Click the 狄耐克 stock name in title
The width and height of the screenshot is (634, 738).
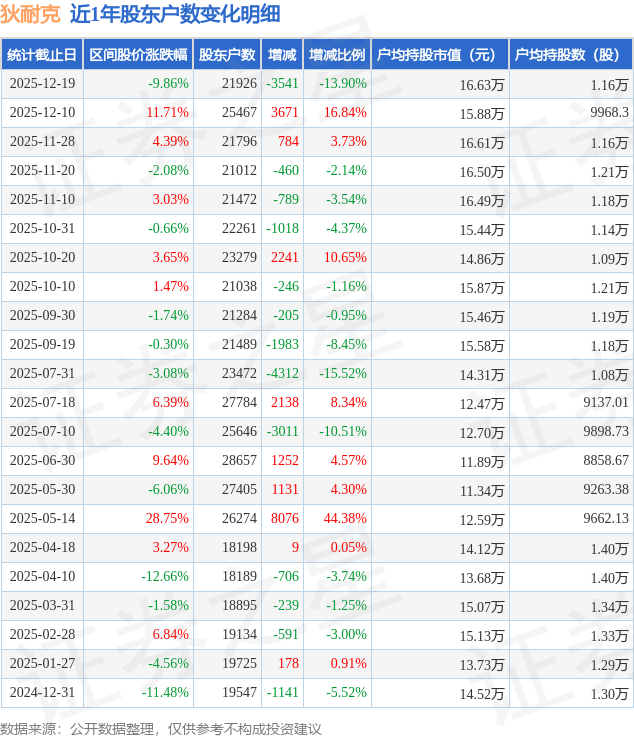click(x=30, y=14)
